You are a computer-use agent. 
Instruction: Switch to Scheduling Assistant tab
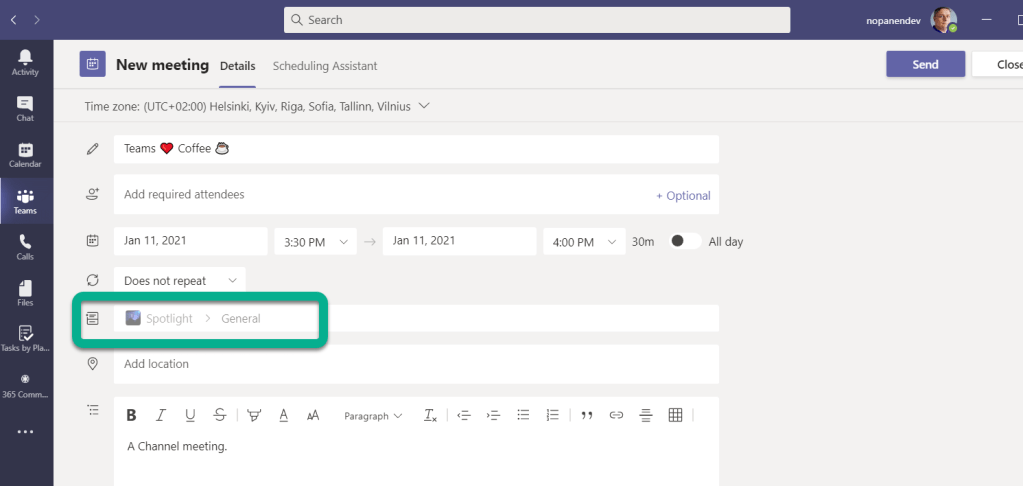325,66
